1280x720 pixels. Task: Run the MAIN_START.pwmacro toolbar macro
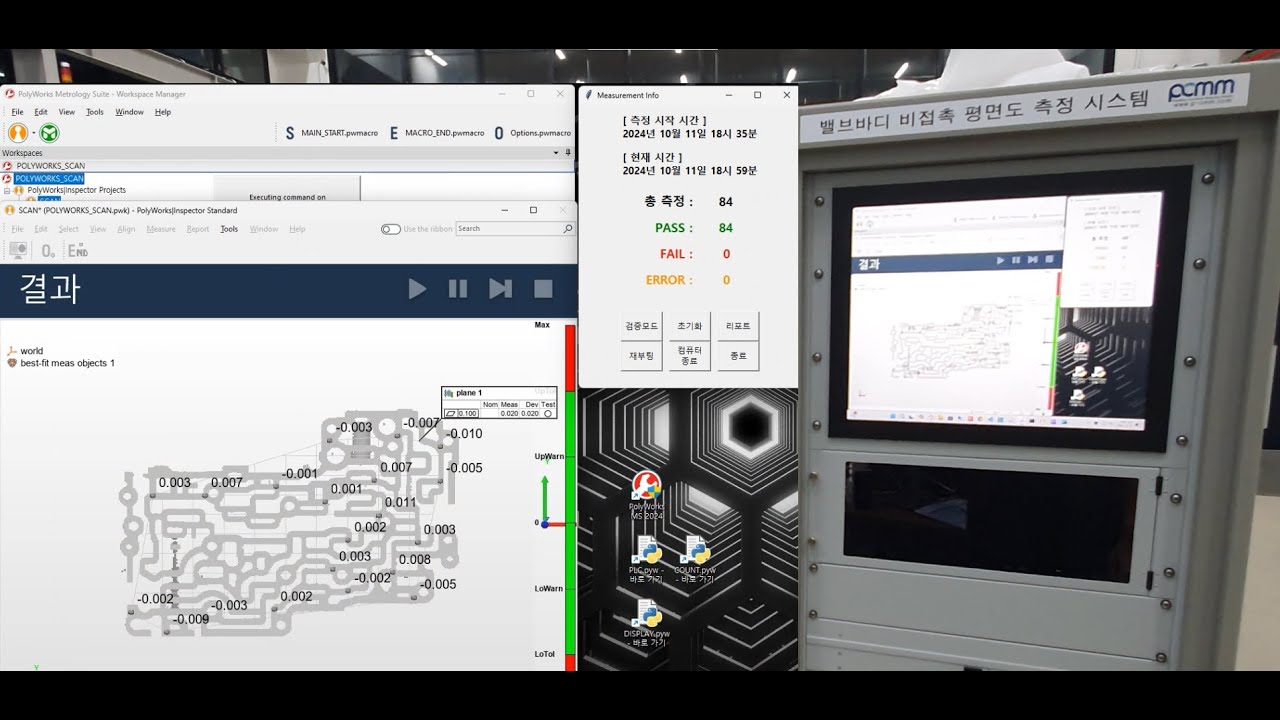(x=331, y=132)
